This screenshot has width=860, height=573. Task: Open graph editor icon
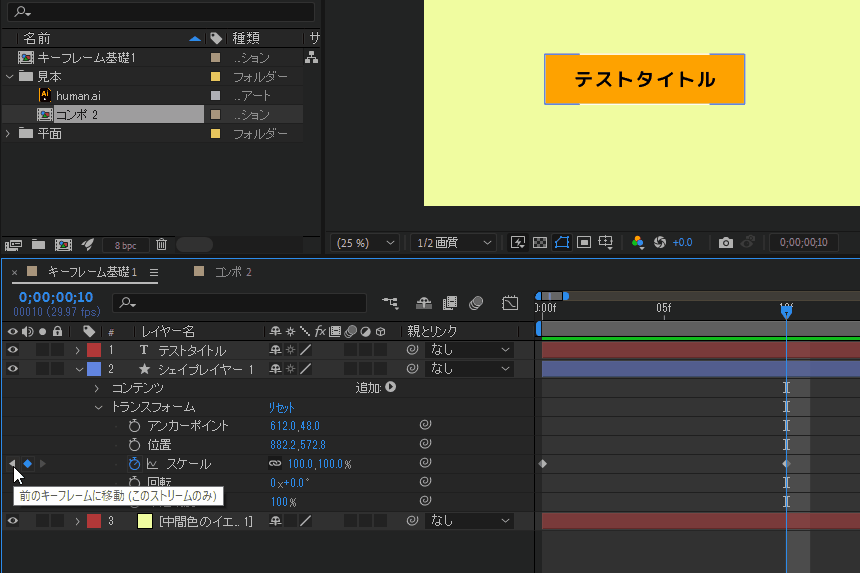click(x=510, y=303)
